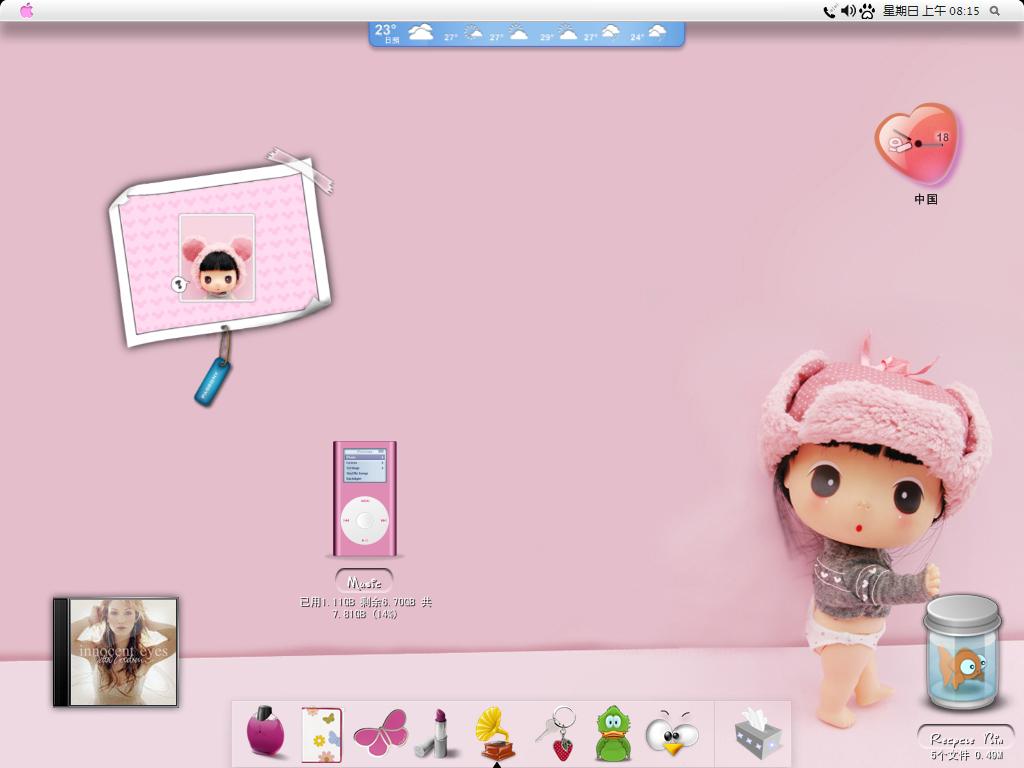
Task: Open the fish jar recycle bin
Action: [962, 652]
